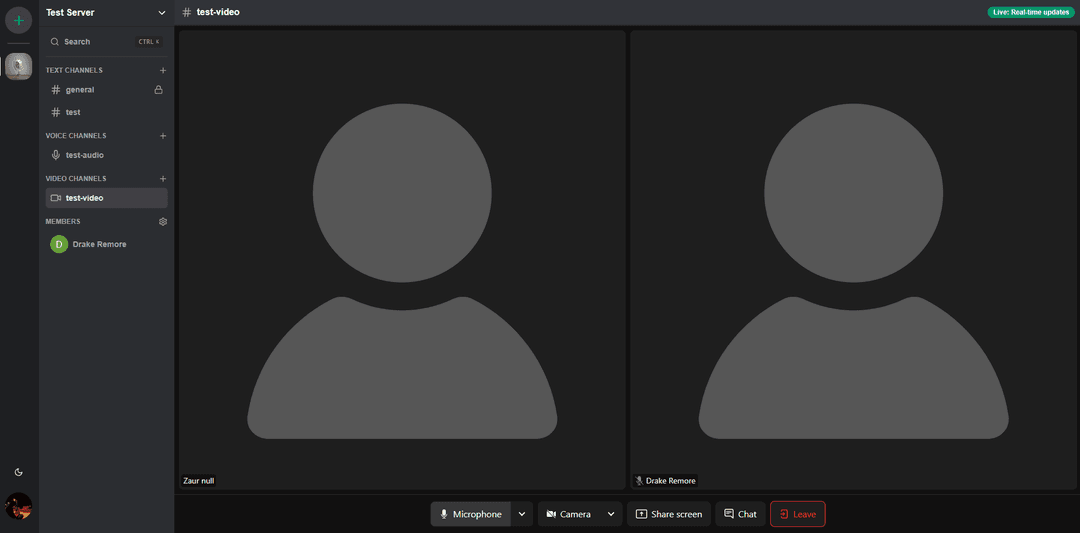Open microphone device options chevron
The image size is (1080, 533).
522,514
